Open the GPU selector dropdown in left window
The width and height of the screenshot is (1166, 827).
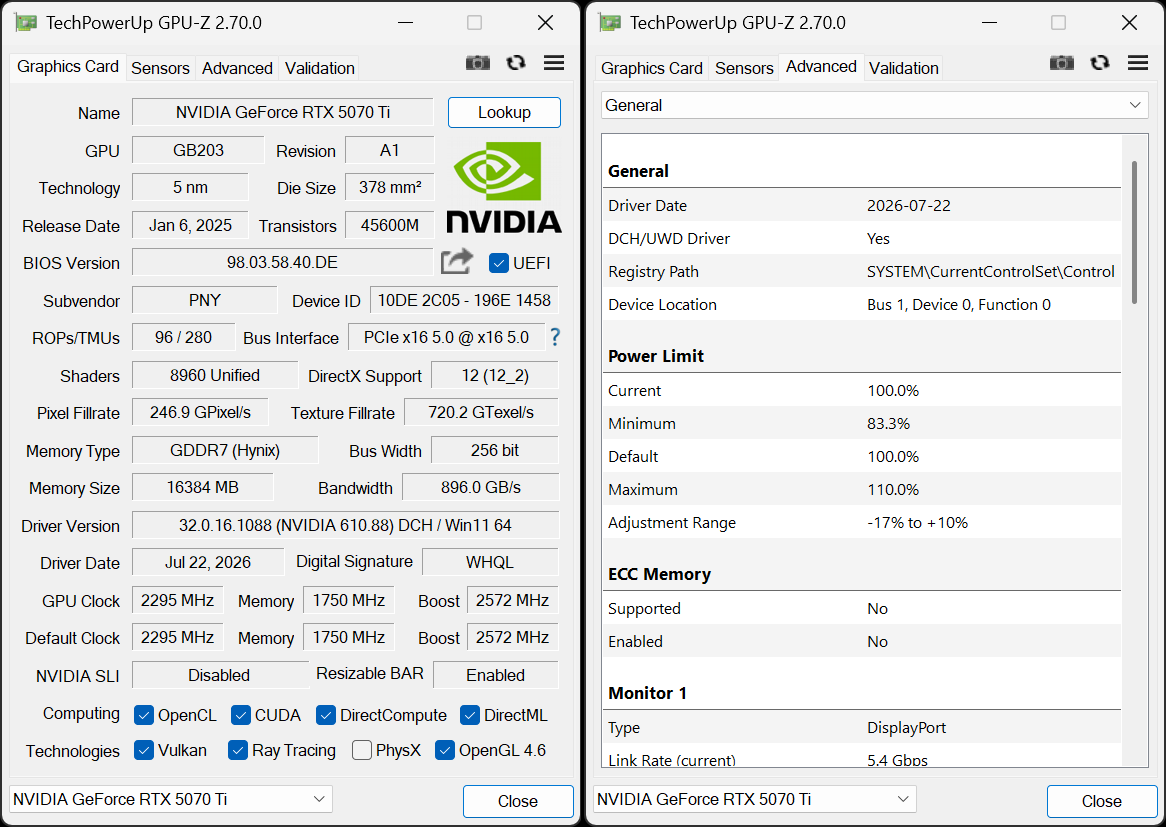[170, 799]
